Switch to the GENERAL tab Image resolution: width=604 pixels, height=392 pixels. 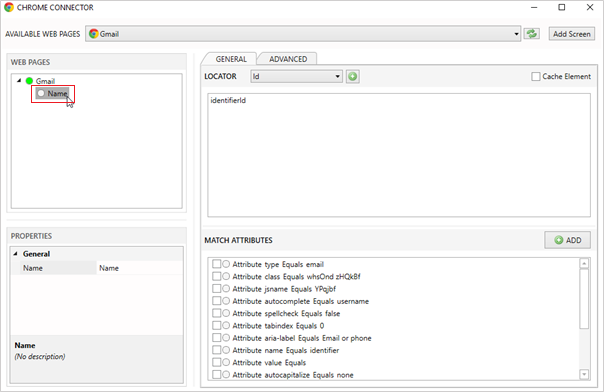tap(231, 59)
